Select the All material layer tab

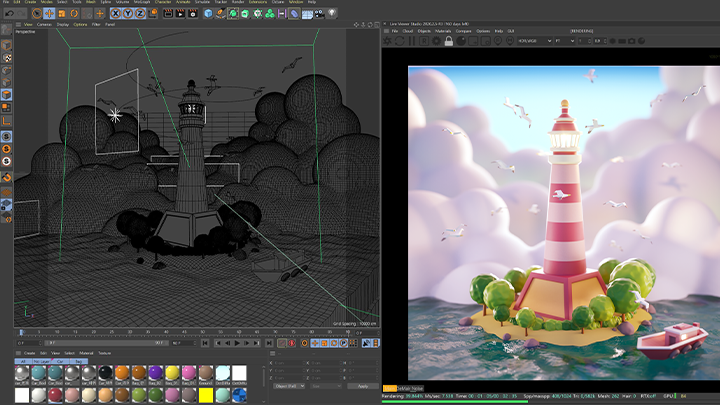[x=23, y=361]
